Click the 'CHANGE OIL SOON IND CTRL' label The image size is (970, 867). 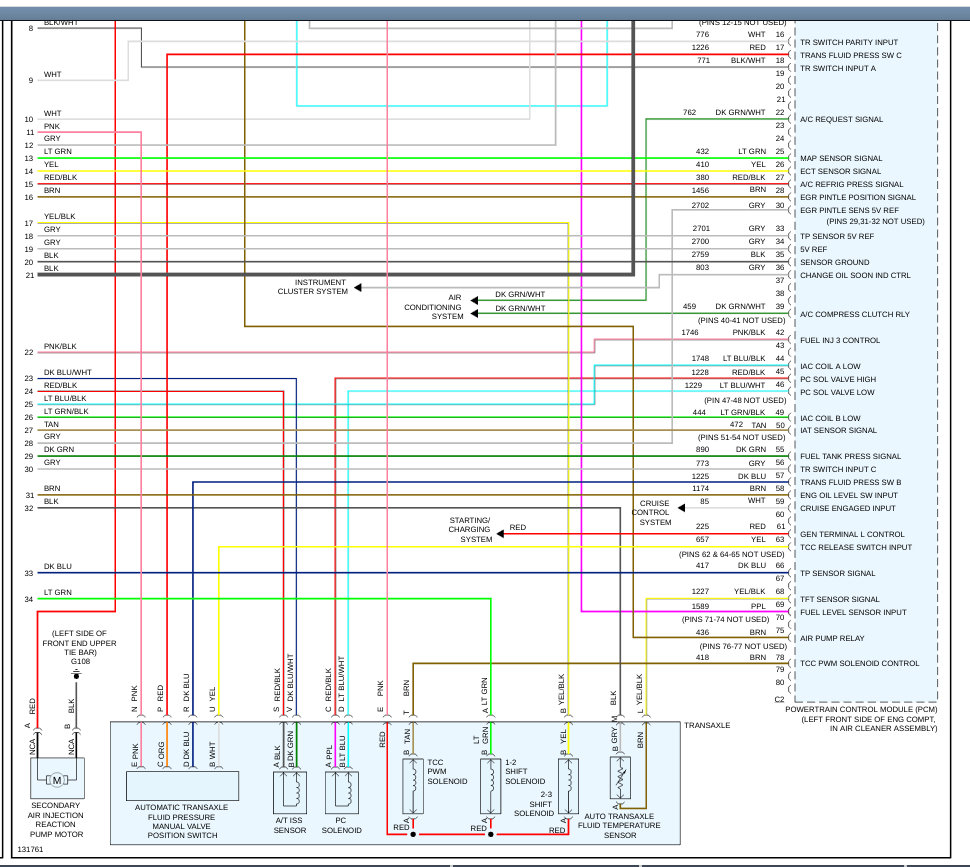[855, 275]
